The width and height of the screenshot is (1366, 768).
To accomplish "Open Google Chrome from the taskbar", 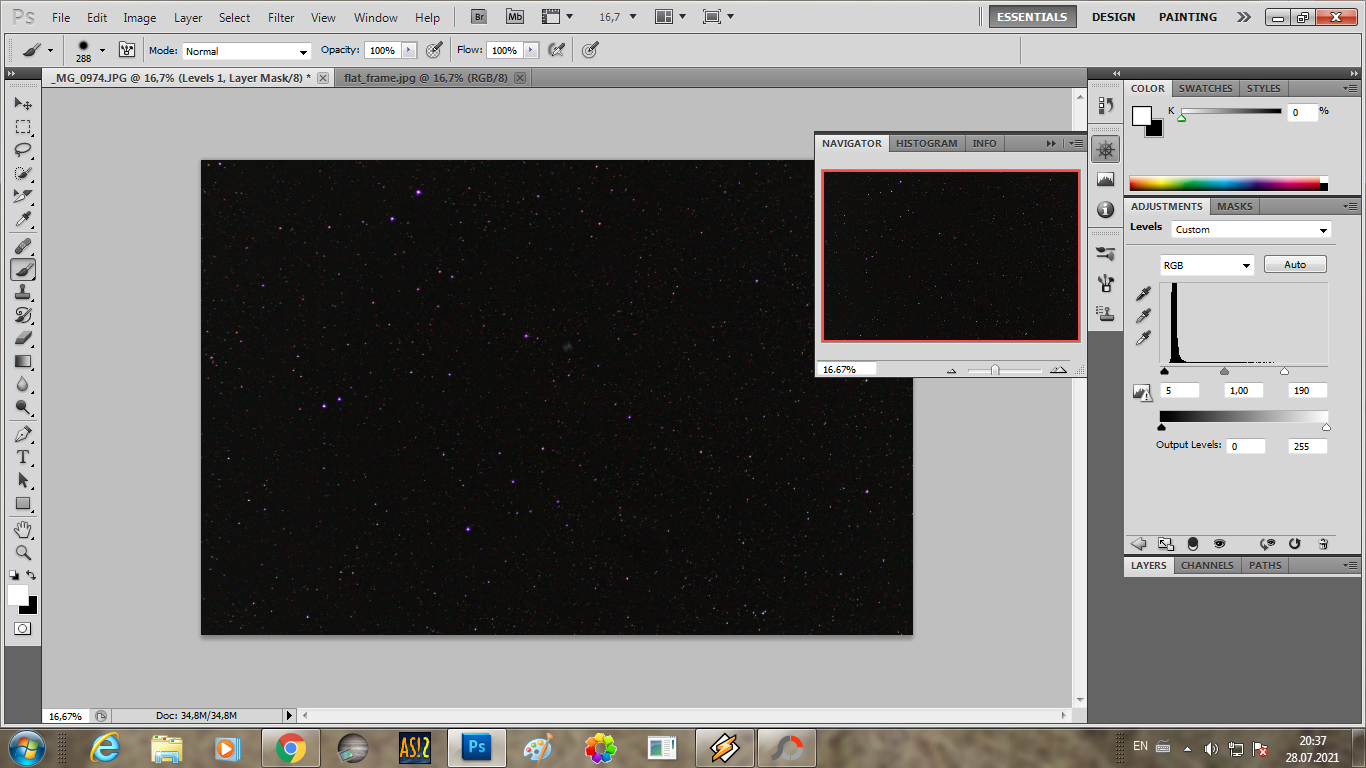I will click(x=291, y=747).
